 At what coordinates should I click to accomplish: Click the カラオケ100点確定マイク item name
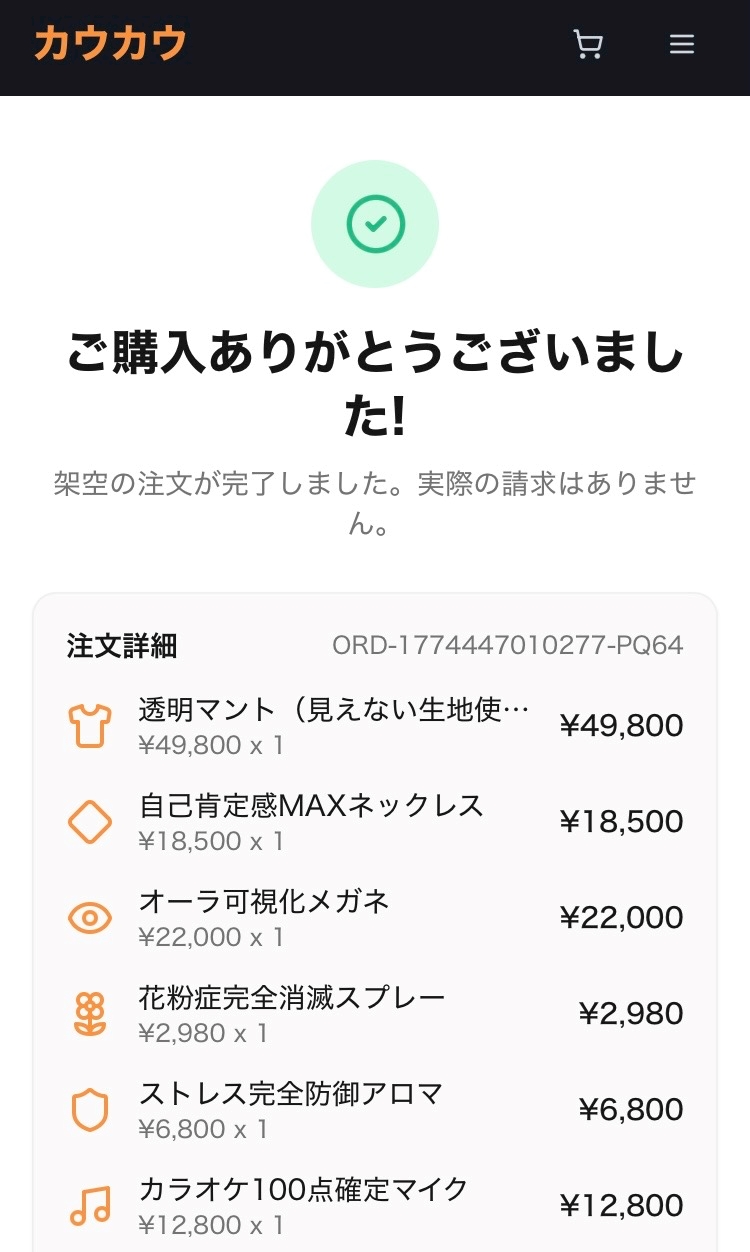[x=304, y=1189]
